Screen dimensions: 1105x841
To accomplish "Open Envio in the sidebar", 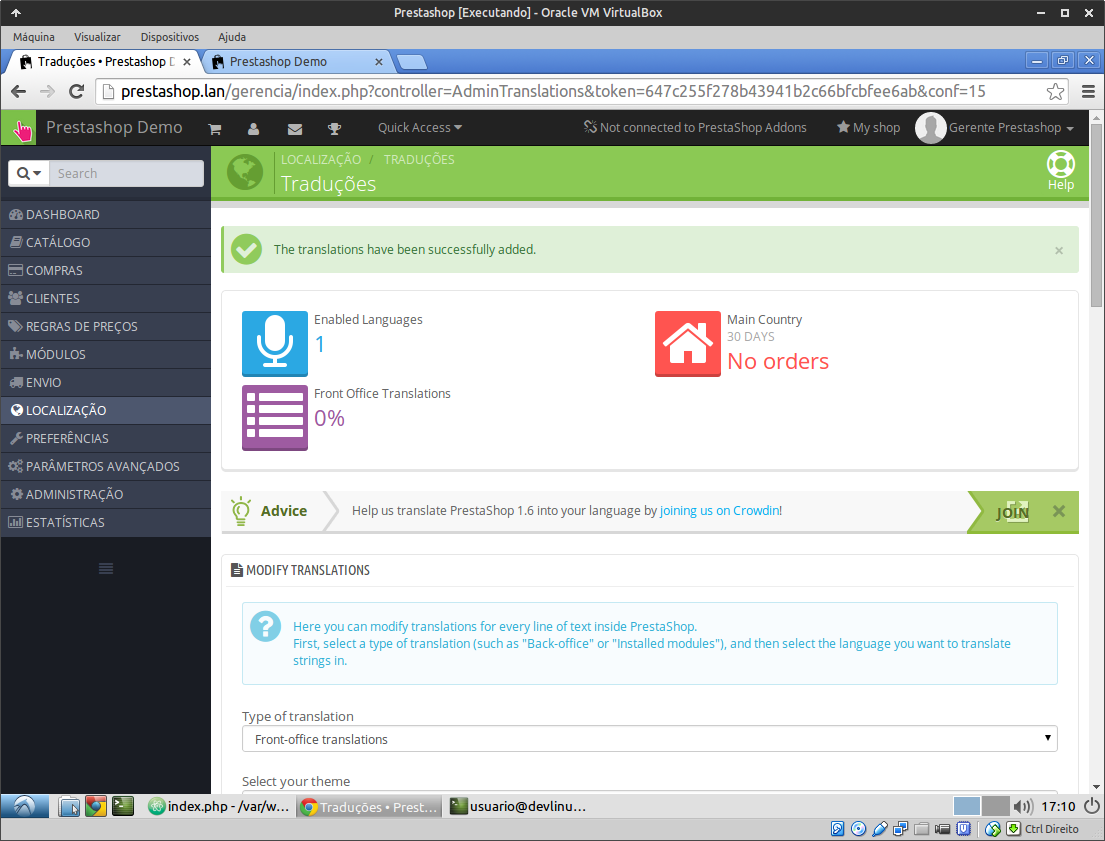I will pos(106,383).
